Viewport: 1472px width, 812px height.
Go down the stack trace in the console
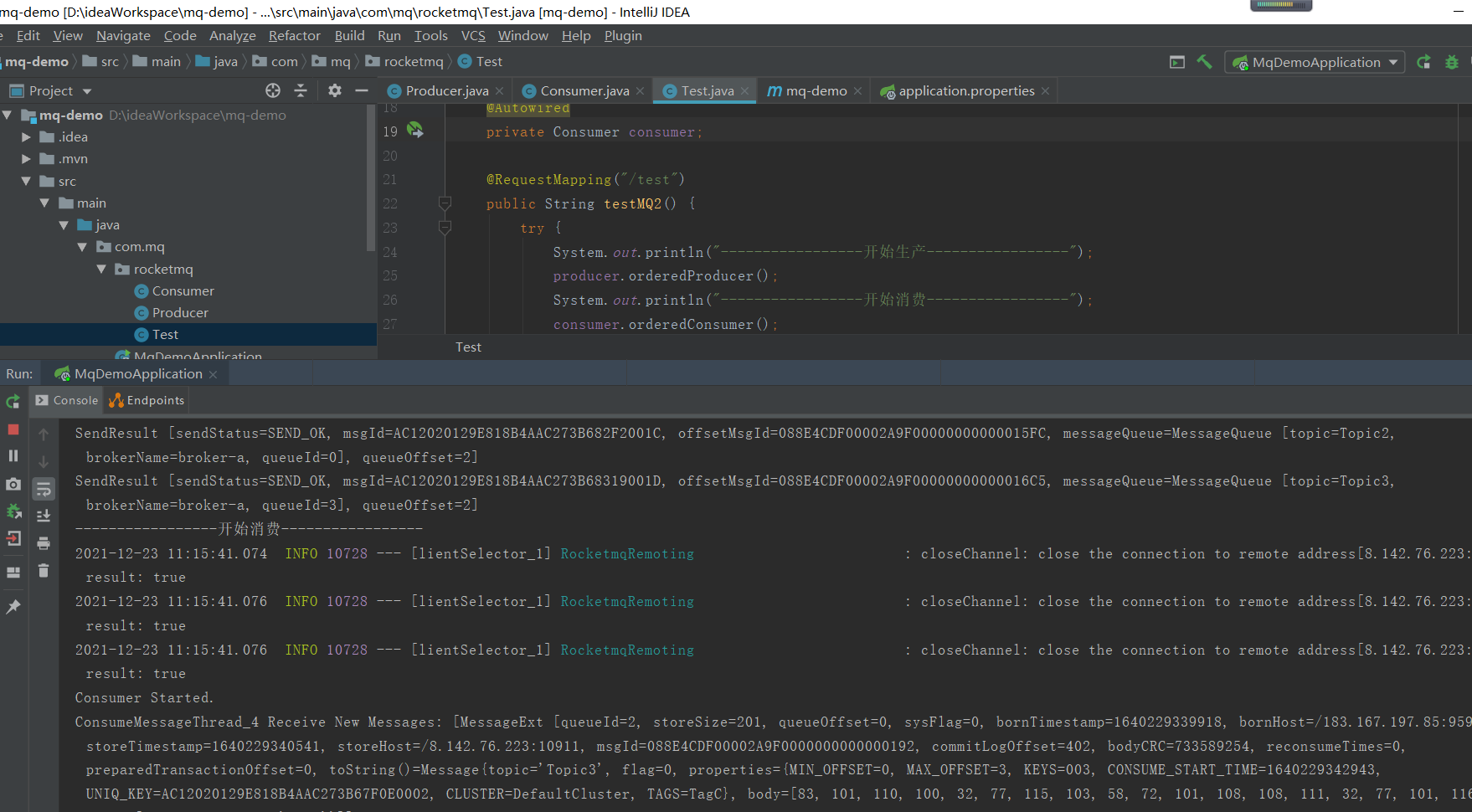coord(44,461)
